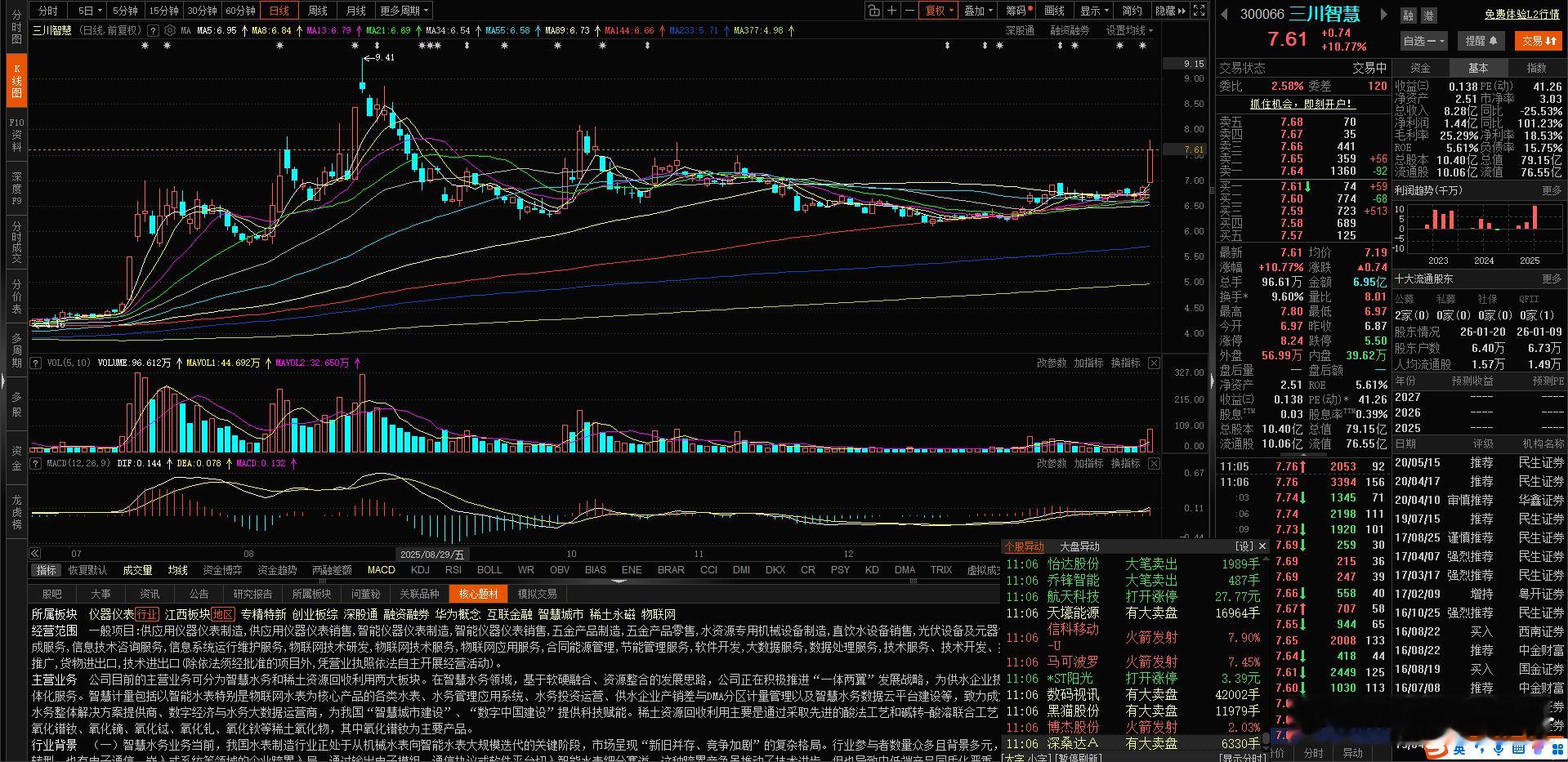Open 更多周期 dropdown

[x=404, y=11]
